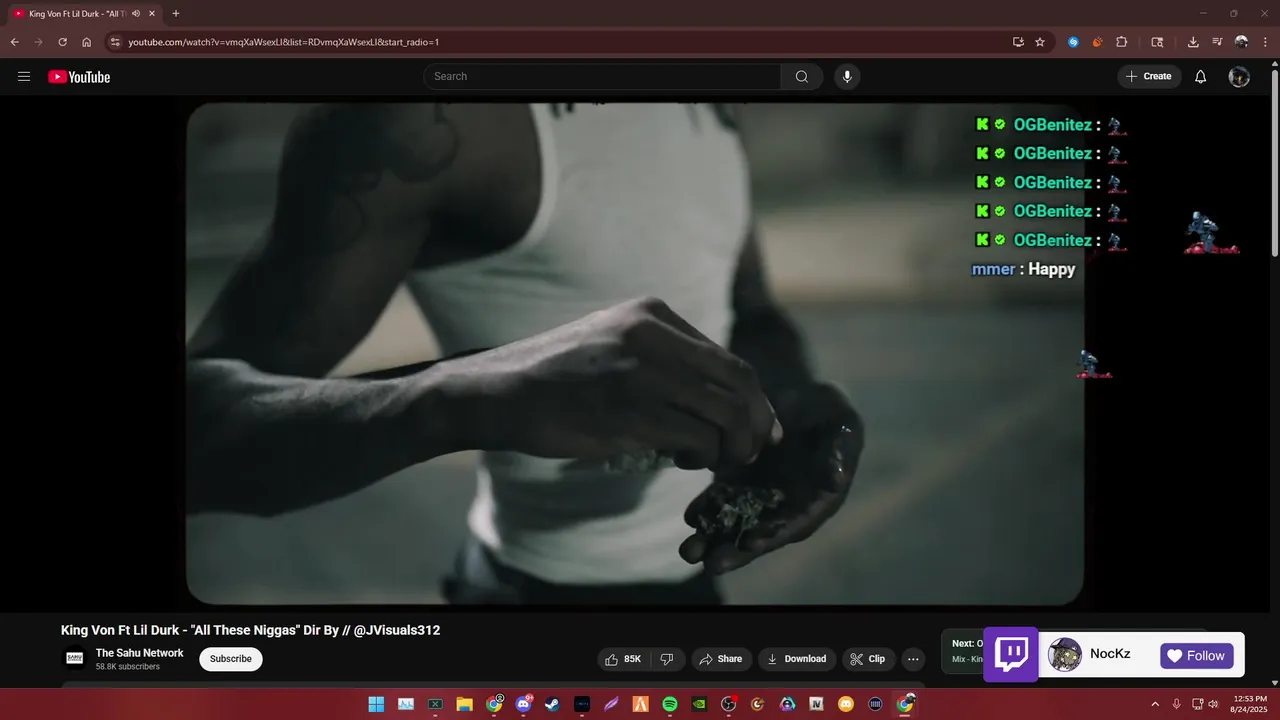Click the 58.8K subscribers text
The width and height of the screenshot is (1280, 720).
pos(127,667)
